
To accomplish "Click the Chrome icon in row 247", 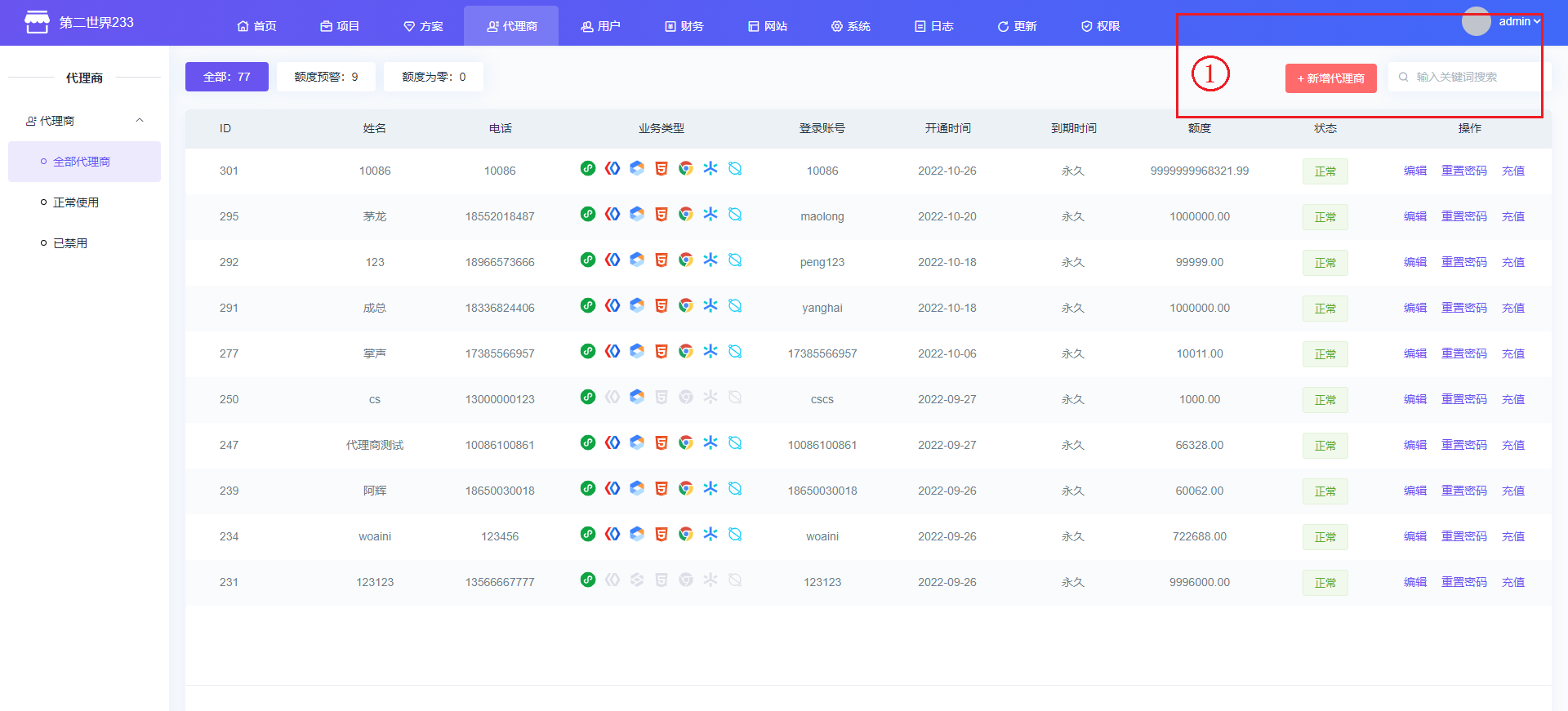I will [x=686, y=442].
